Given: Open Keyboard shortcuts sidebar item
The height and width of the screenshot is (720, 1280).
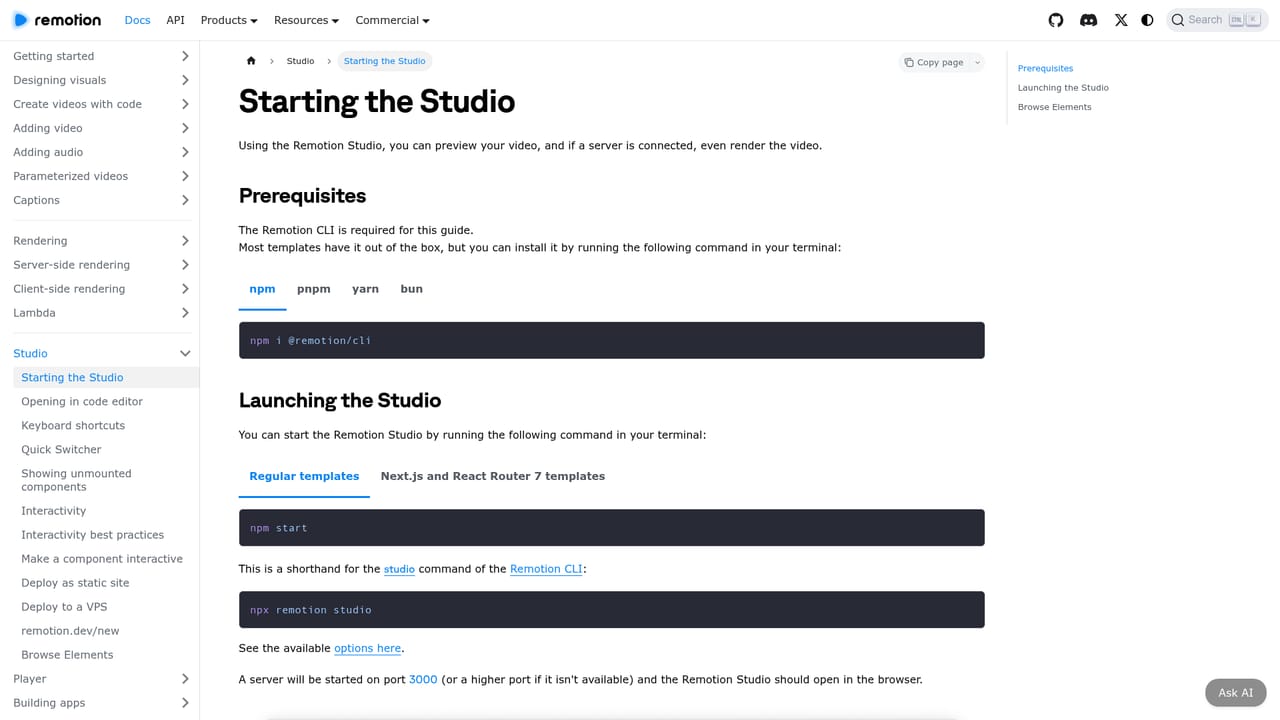Looking at the screenshot, I should pyautogui.click(x=106, y=425).
